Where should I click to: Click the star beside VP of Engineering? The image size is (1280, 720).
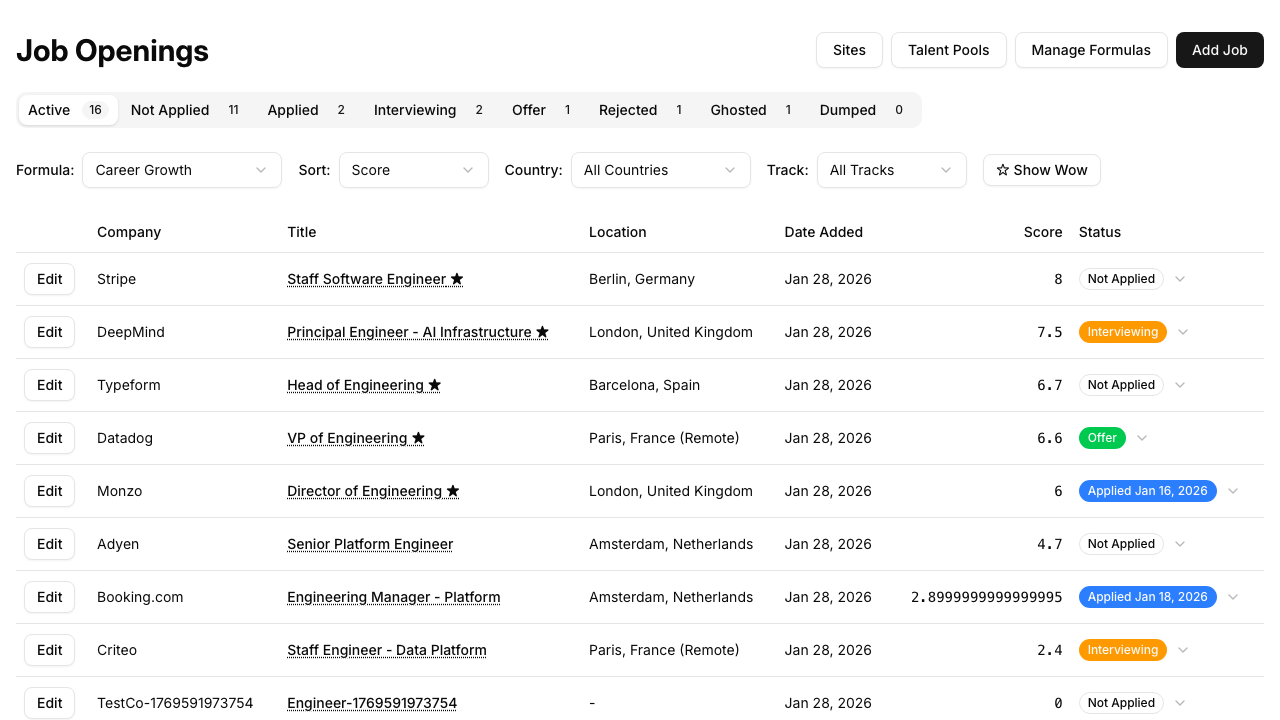[419, 438]
